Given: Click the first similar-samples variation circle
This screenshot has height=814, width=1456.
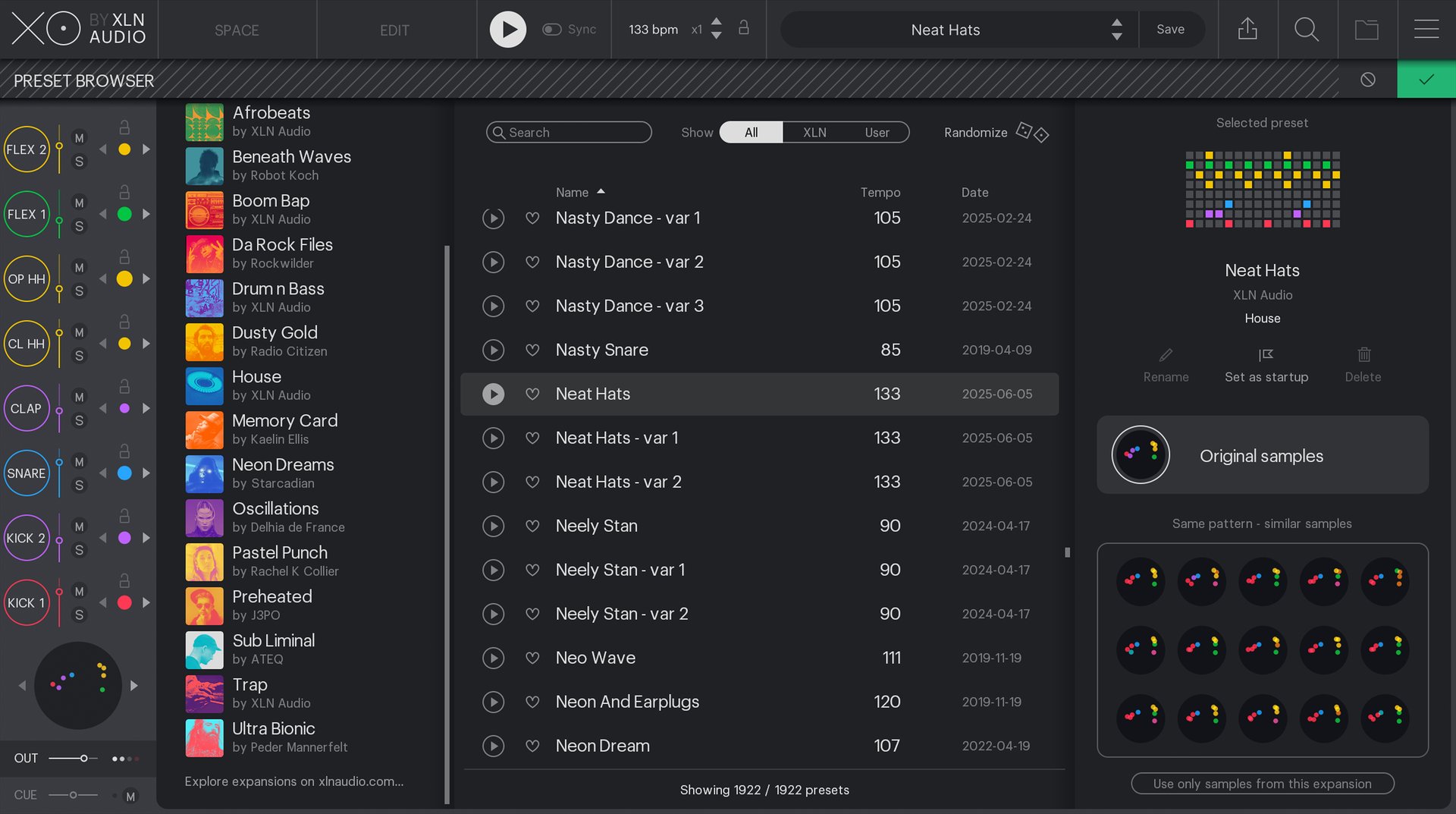Looking at the screenshot, I should pyautogui.click(x=1141, y=580).
